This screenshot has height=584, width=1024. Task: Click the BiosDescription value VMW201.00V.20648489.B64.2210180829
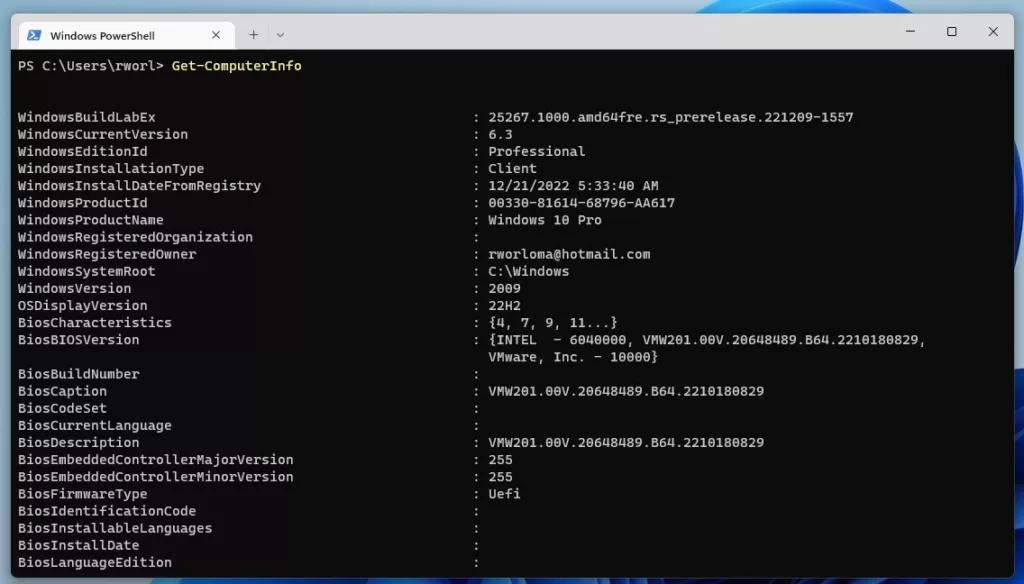point(626,443)
